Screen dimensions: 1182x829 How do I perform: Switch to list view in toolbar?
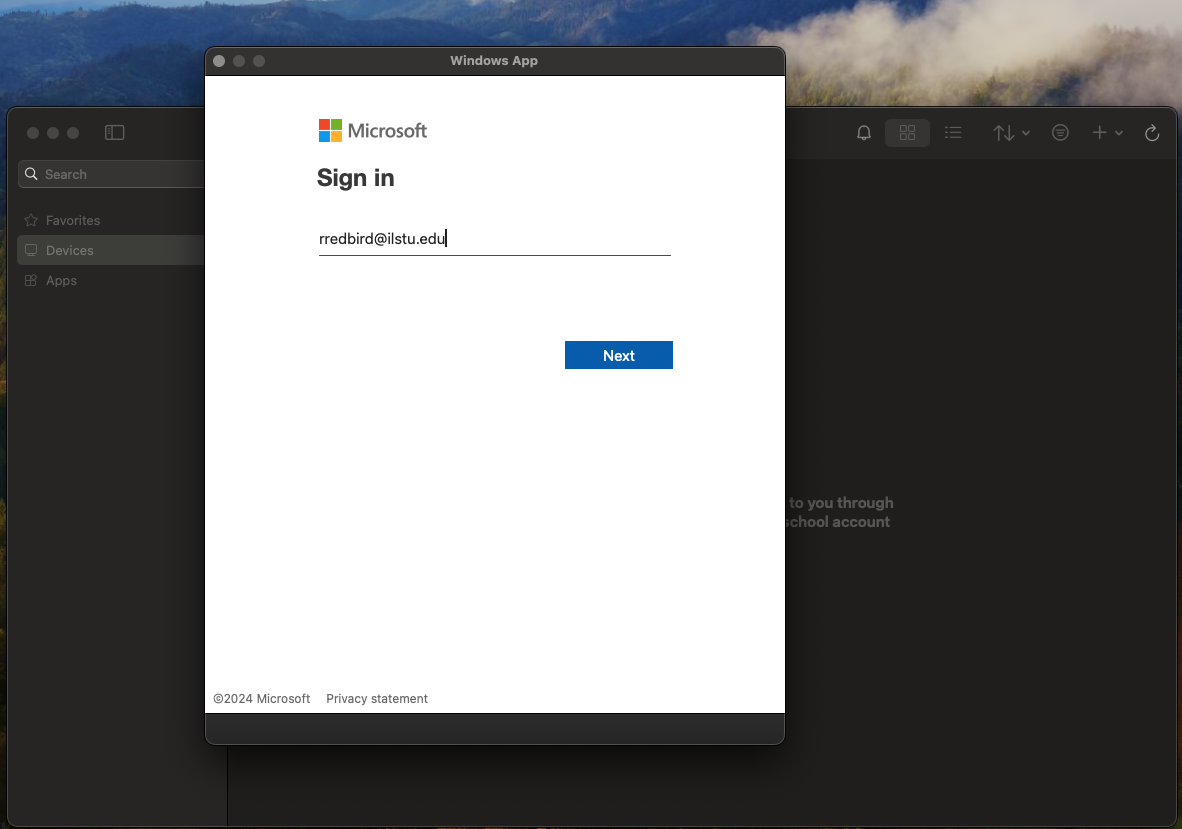point(953,133)
